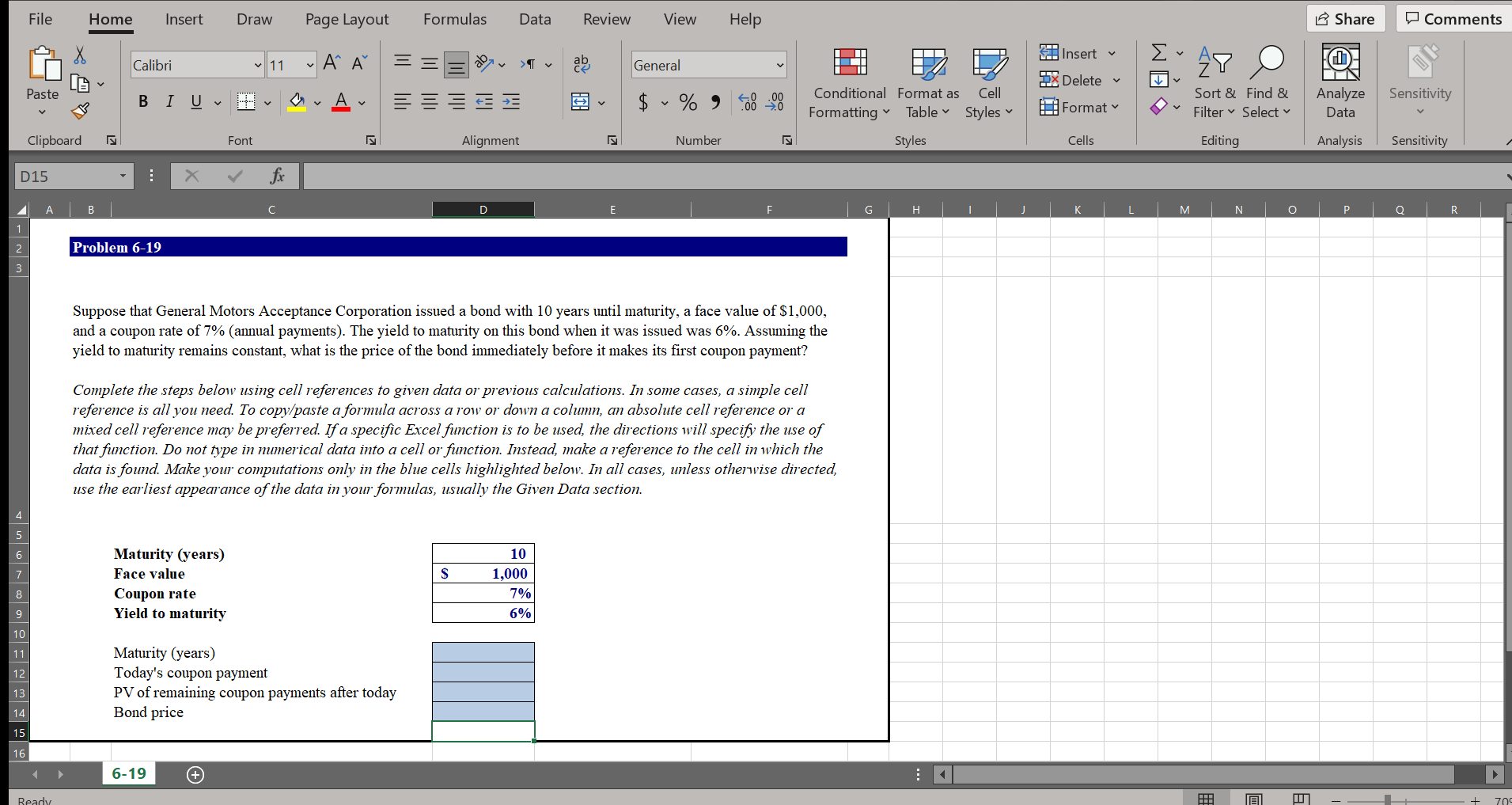Click Insert Function fx icon
The image size is (1512, 805).
[277, 176]
